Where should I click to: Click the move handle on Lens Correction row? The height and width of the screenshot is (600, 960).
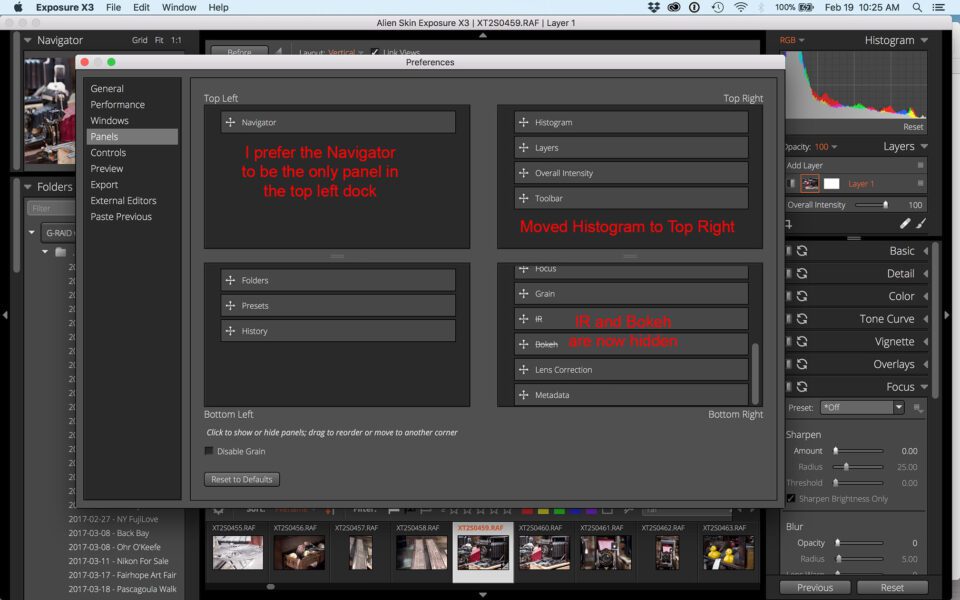523,370
